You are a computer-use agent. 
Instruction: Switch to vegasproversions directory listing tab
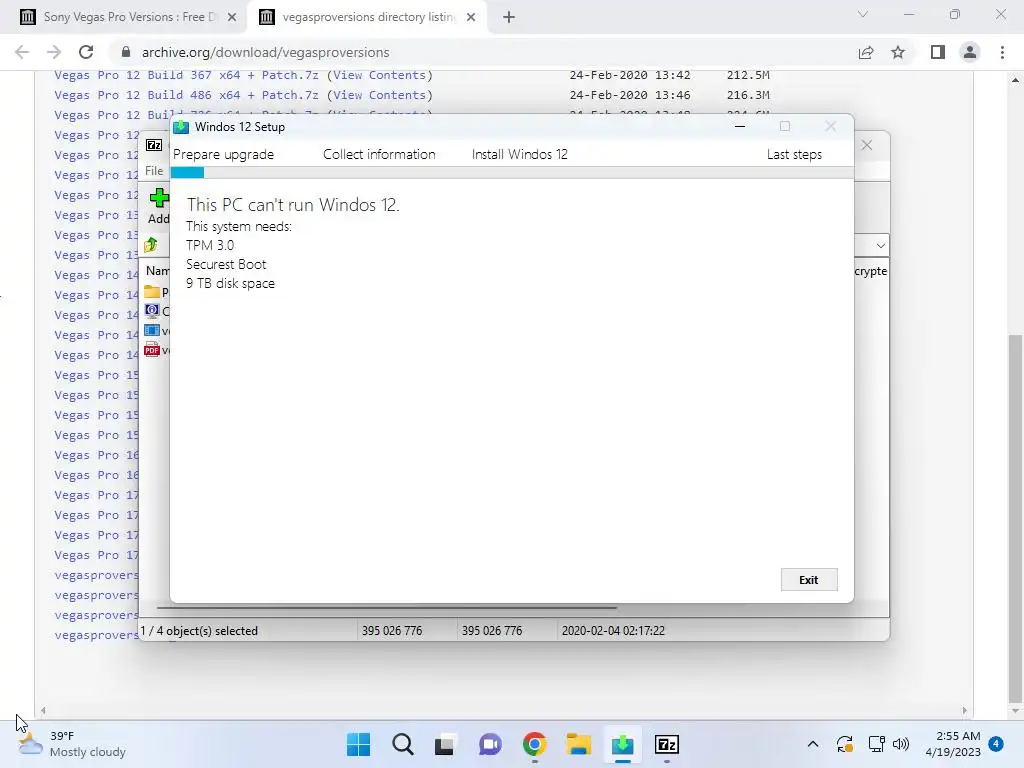pyautogui.click(x=369, y=17)
